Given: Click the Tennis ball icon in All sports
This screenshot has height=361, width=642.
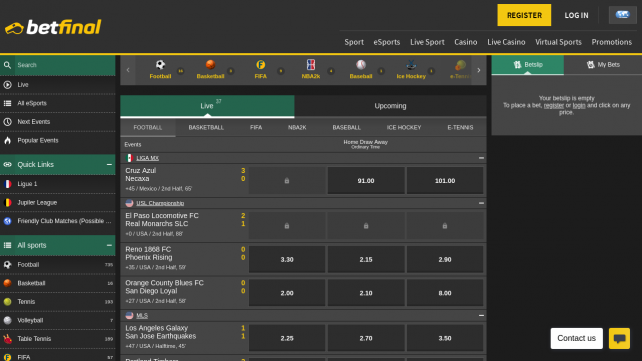Looking at the screenshot, I should 7,302.
